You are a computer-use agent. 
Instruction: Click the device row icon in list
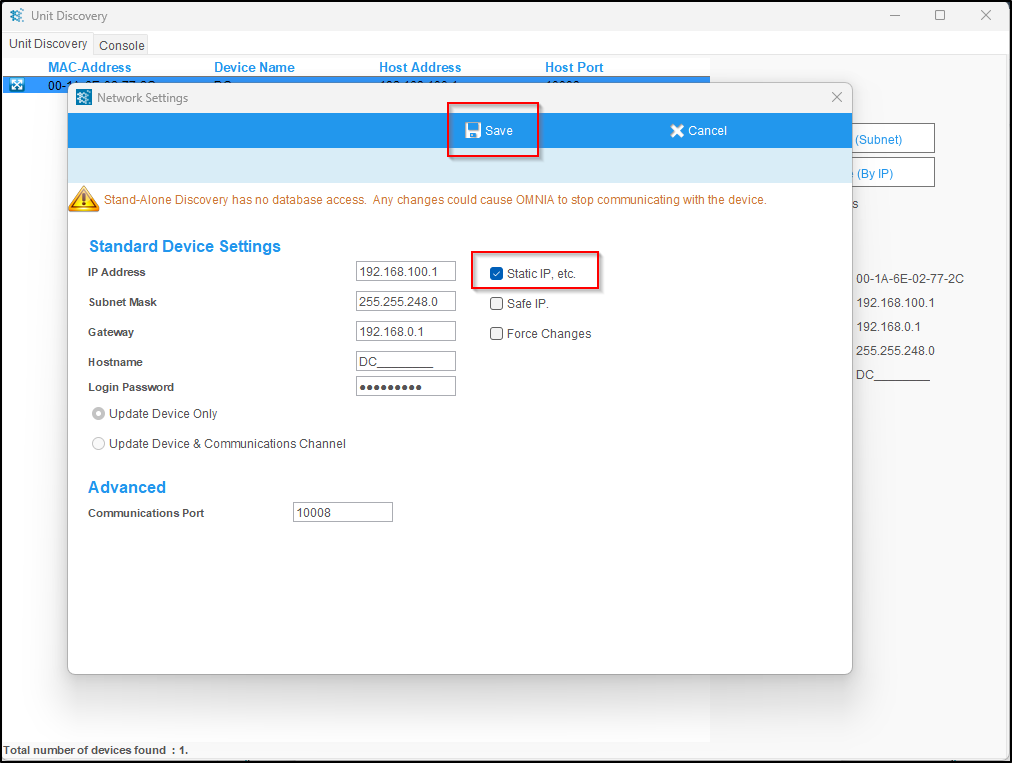tap(16, 85)
